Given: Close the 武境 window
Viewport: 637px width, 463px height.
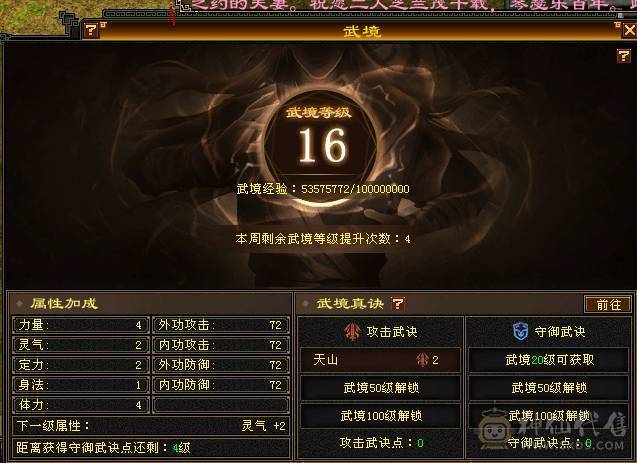Looking at the screenshot, I should [629, 30].
